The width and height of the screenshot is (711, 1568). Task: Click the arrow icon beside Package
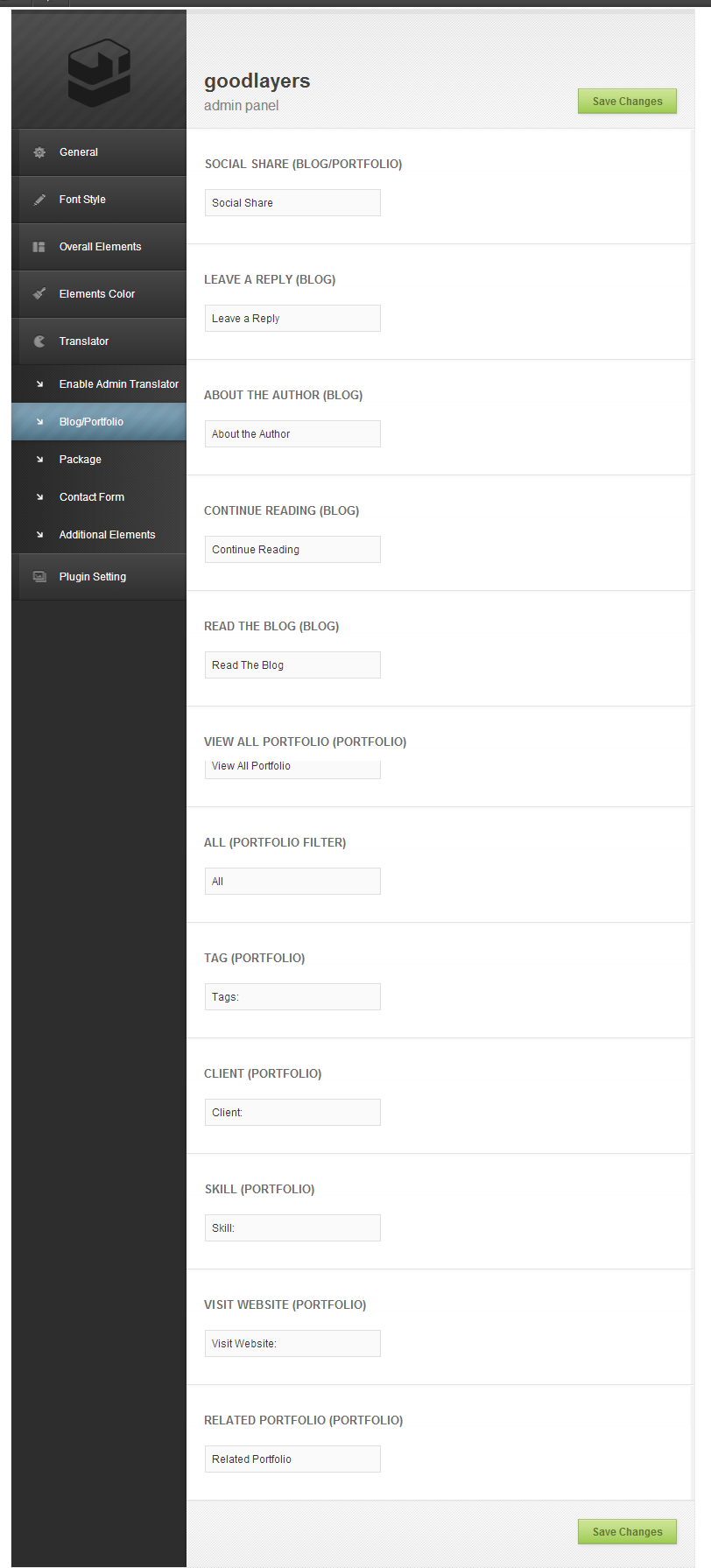click(39, 460)
